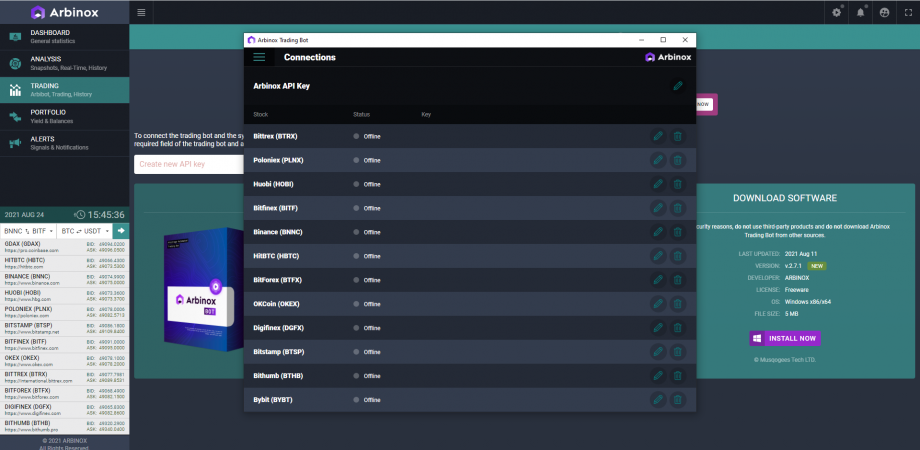Open the Portfolio section
The width and height of the screenshot is (920, 450).
(x=65, y=117)
